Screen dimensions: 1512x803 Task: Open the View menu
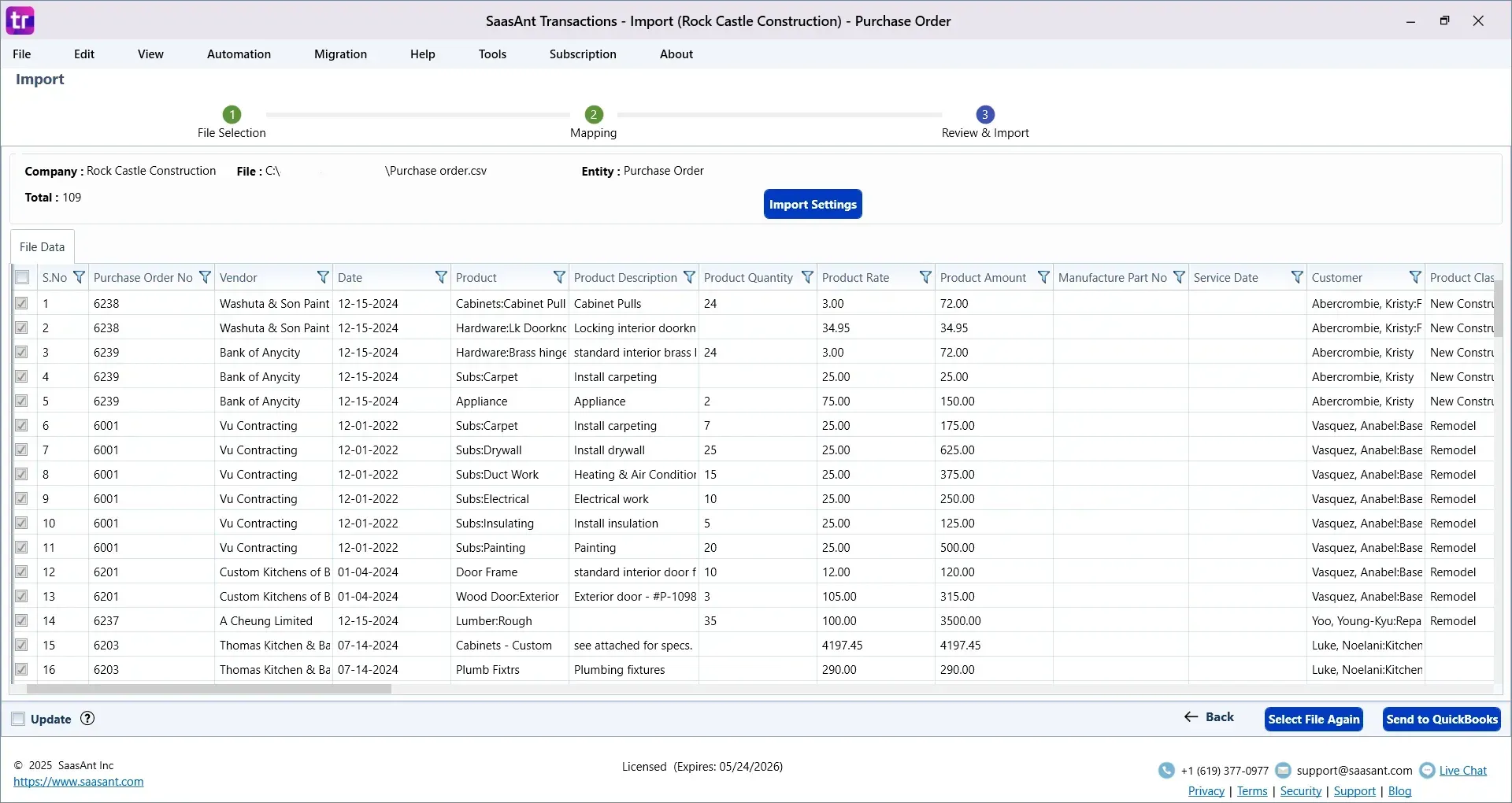click(150, 54)
